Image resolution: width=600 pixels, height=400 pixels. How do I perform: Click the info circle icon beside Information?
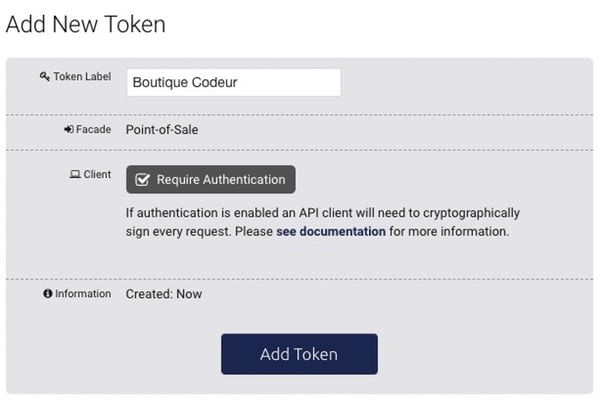[47, 294]
